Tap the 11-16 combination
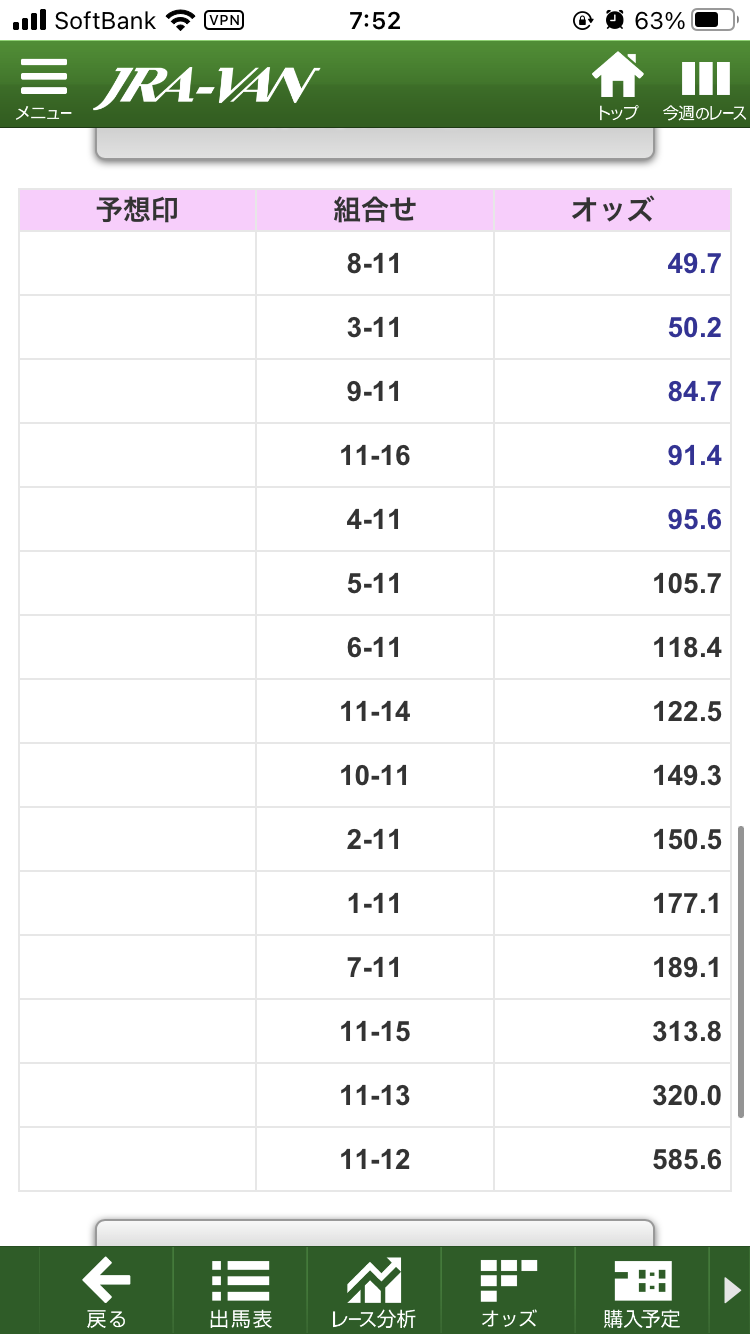This screenshot has width=750, height=1334. (x=375, y=456)
